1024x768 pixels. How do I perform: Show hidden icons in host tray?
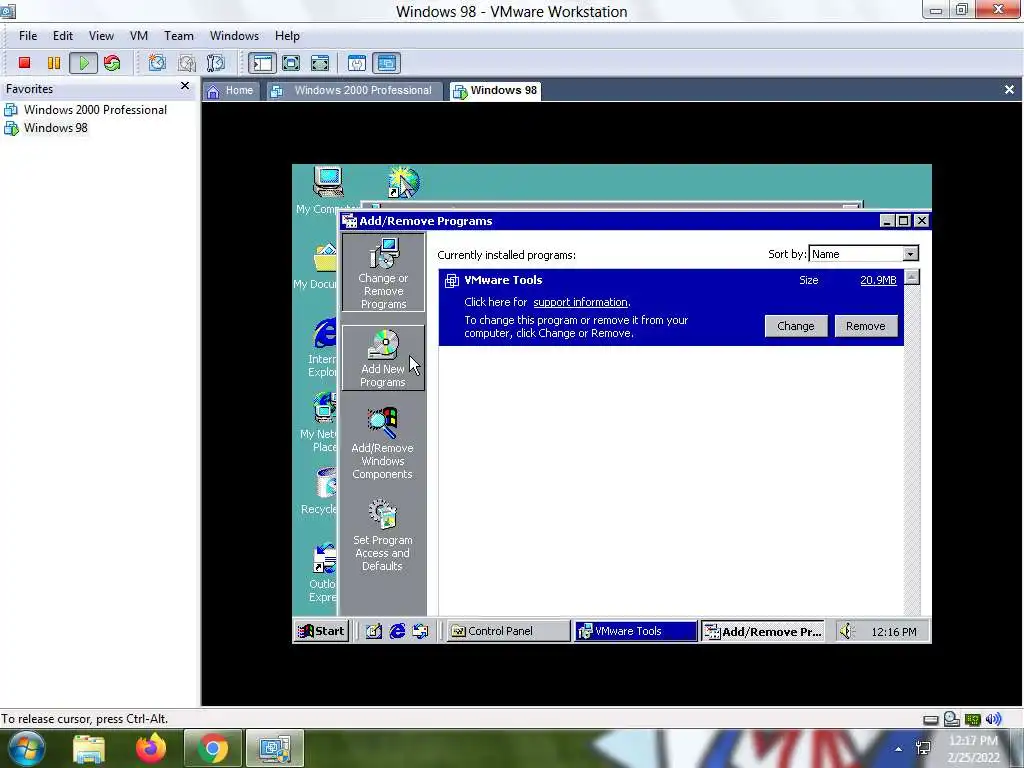pos(899,749)
